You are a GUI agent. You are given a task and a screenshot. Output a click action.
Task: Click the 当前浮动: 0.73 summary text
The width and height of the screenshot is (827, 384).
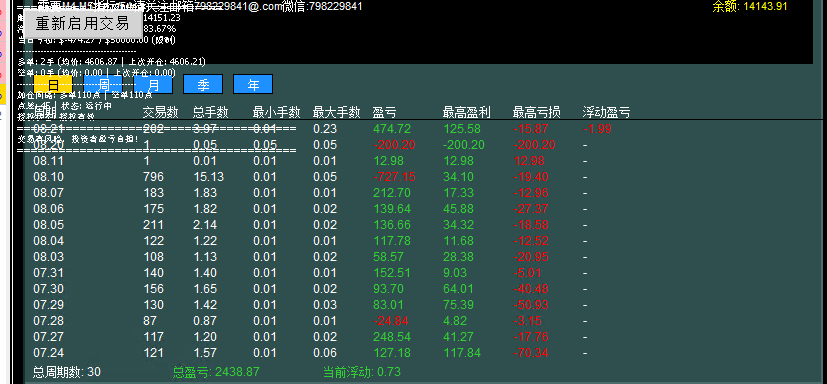click(x=362, y=372)
